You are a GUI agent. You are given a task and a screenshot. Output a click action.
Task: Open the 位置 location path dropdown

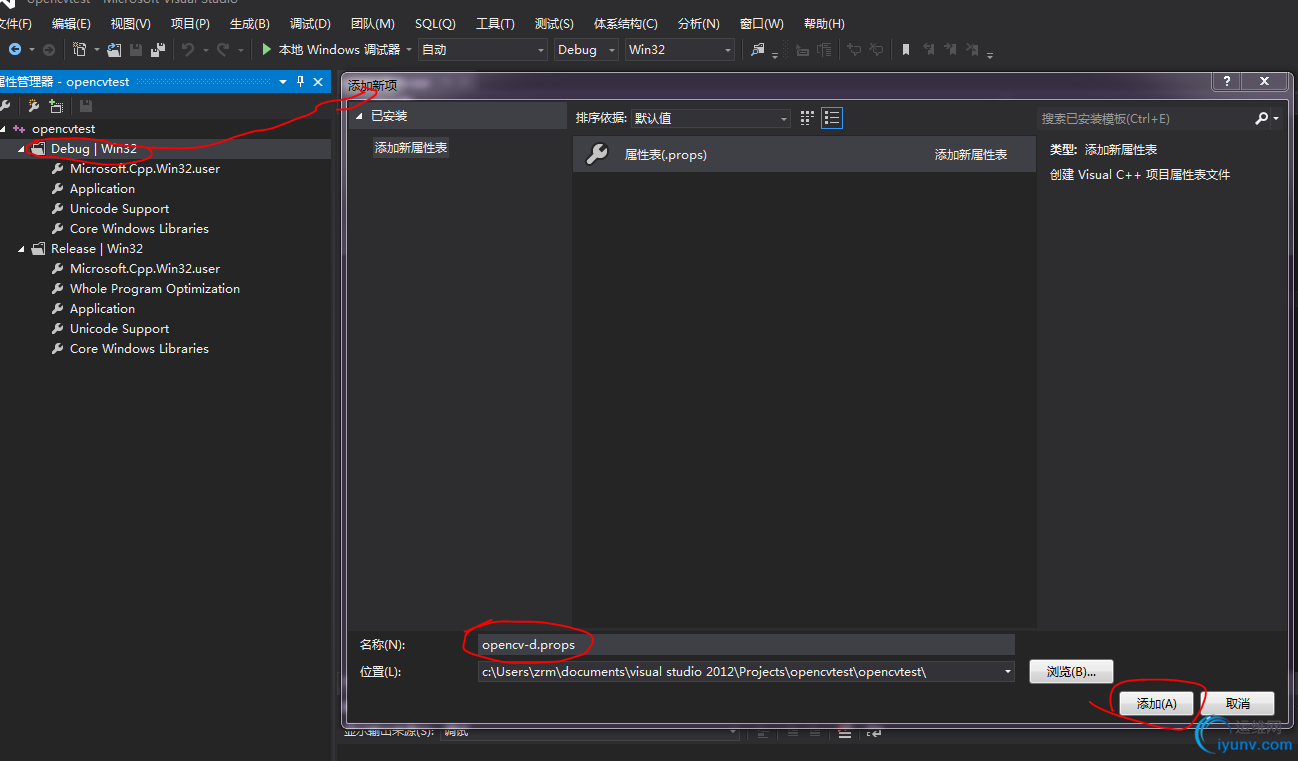[1007, 672]
